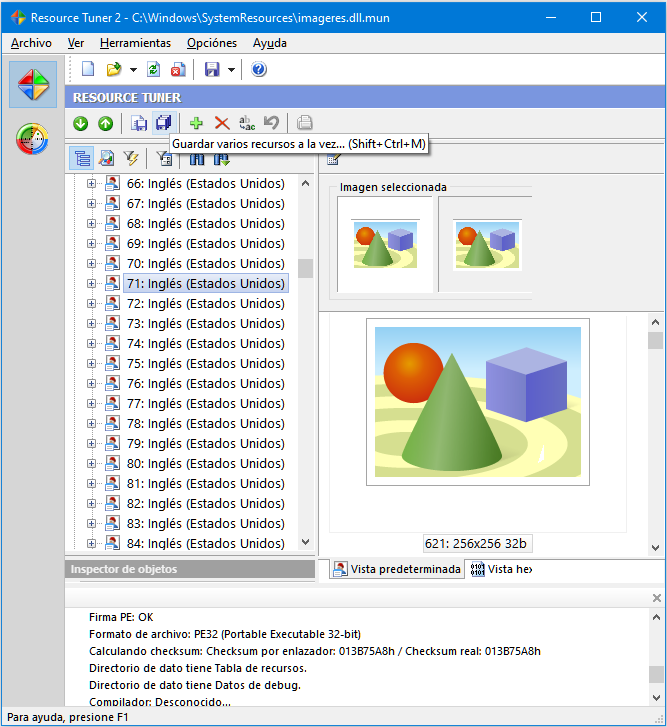Click the blue Help question mark icon
Image resolution: width=667 pixels, height=727 pixels.
point(259,70)
